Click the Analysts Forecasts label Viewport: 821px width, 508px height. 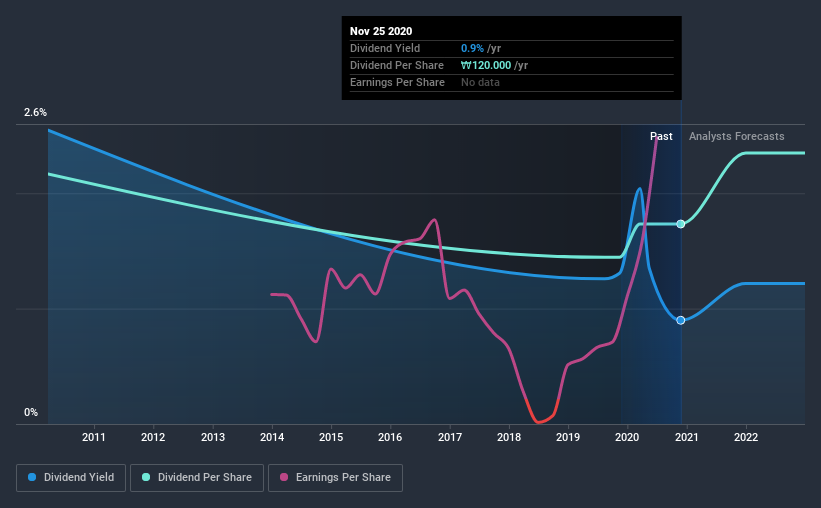point(736,136)
